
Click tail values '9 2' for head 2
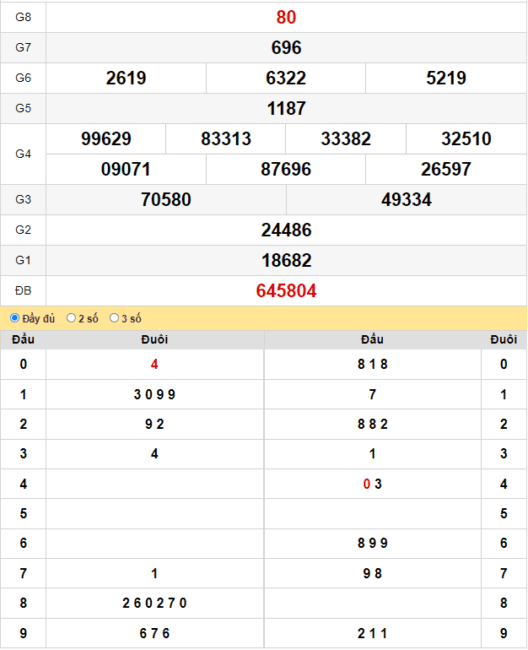click(x=155, y=424)
